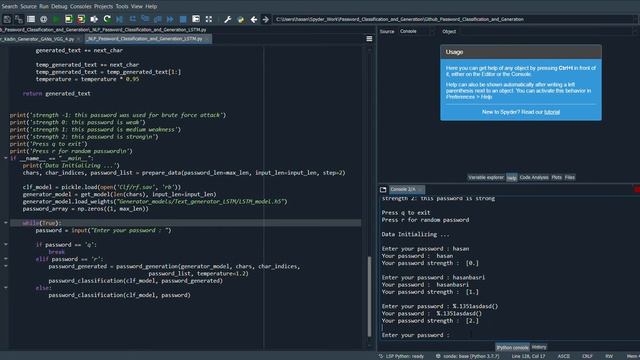Open the View menu
Viewport: 640px width, 360px height.
point(137,6)
